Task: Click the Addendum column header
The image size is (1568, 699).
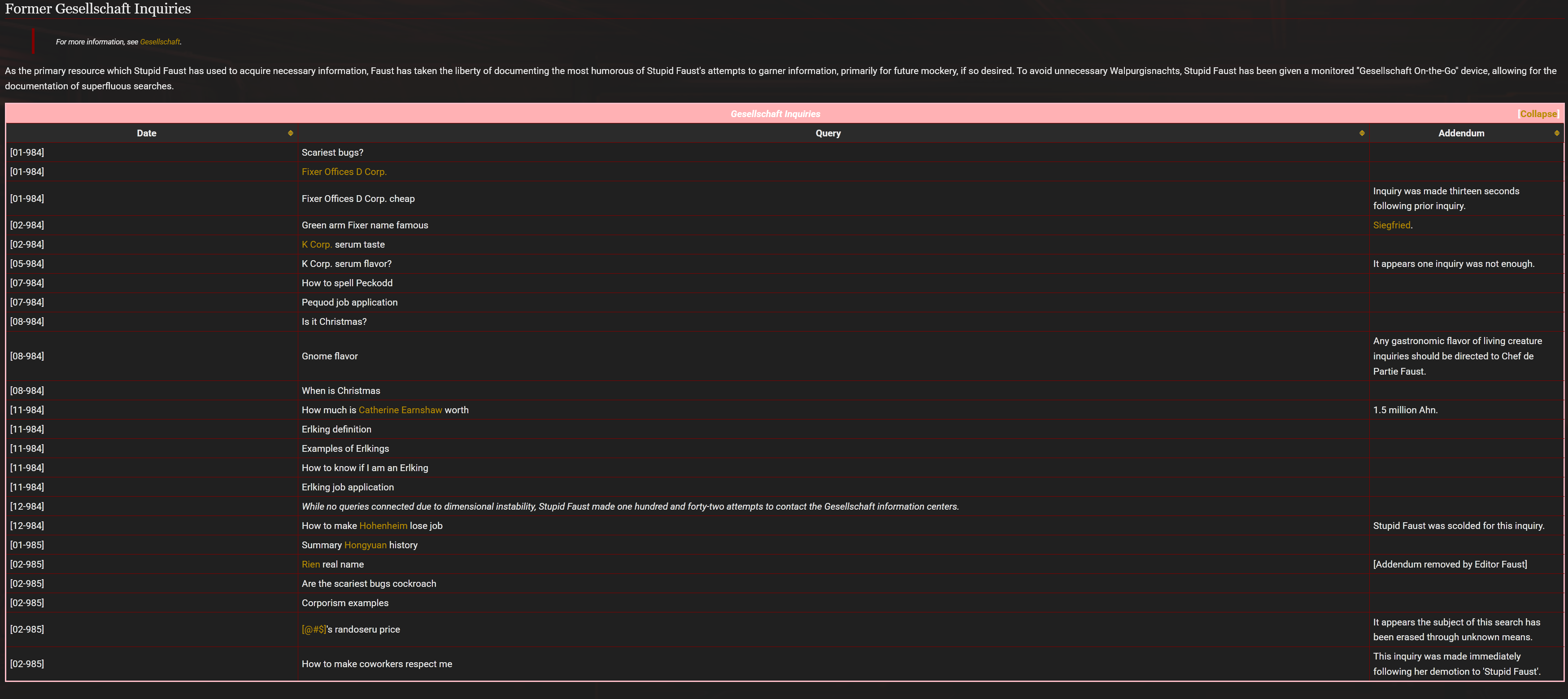Action: tap(1461, 133)
